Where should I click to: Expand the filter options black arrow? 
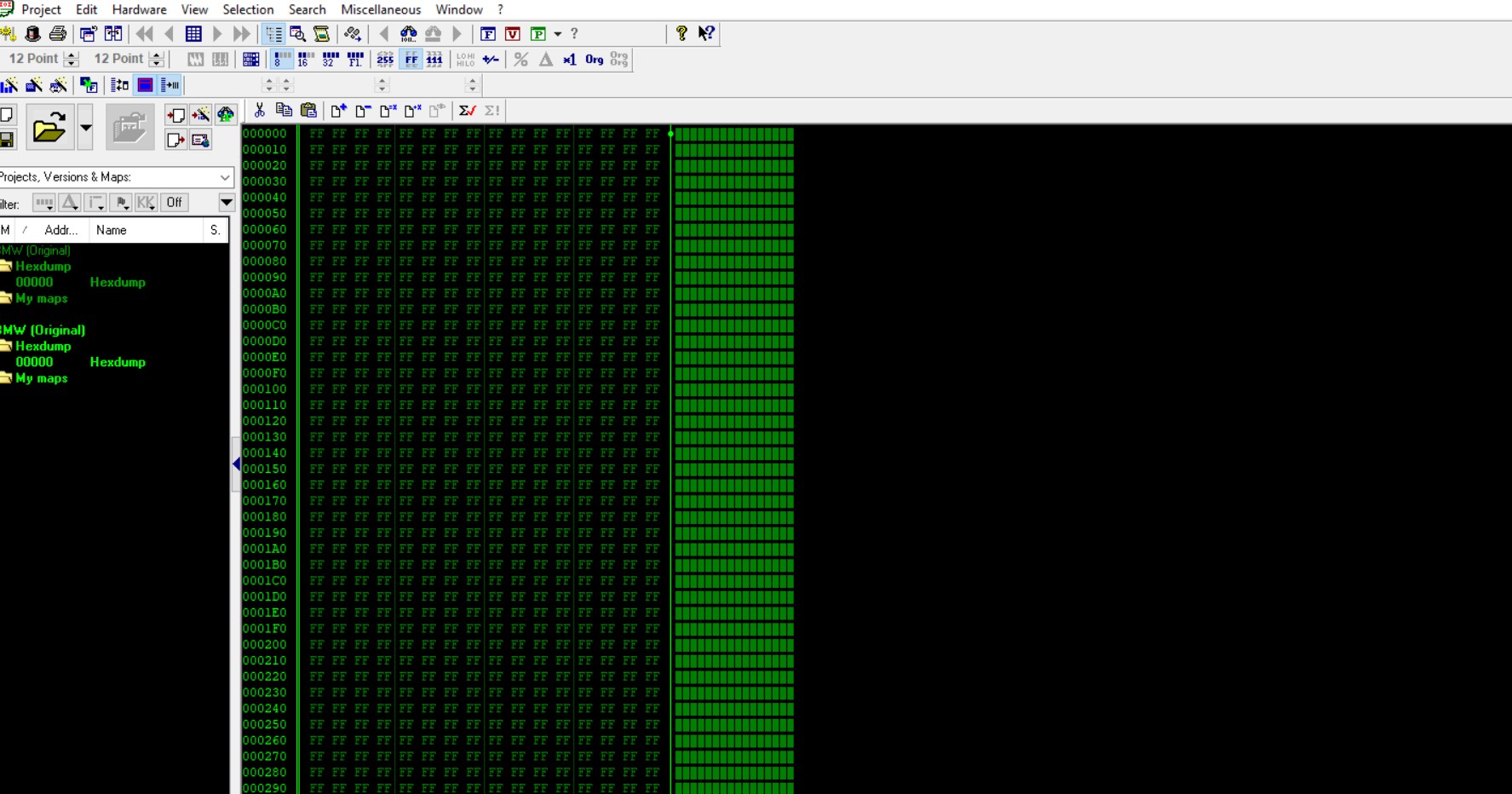coord(227,203)
